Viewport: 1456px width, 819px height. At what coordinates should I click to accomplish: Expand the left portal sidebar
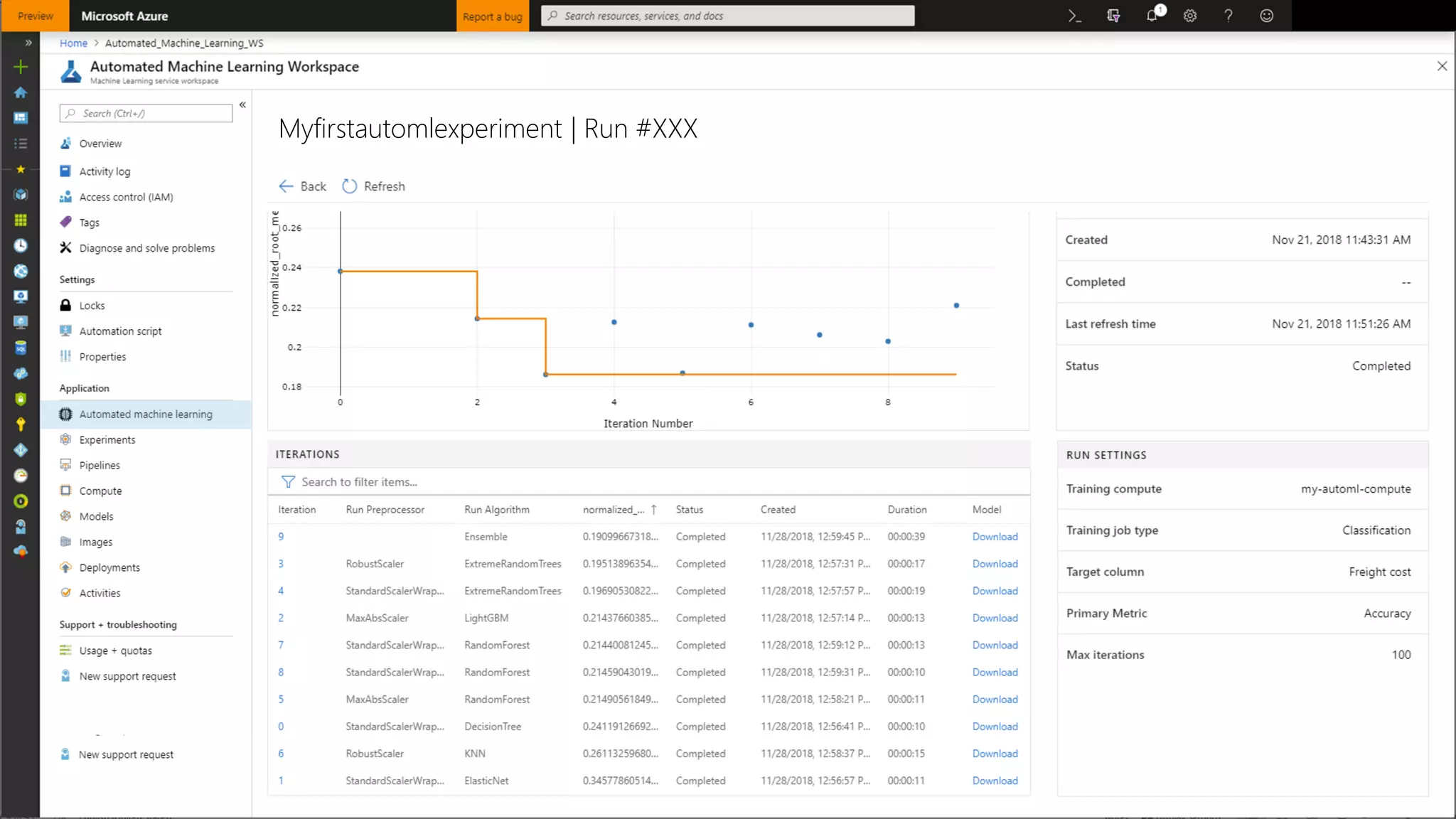point(28,43)
